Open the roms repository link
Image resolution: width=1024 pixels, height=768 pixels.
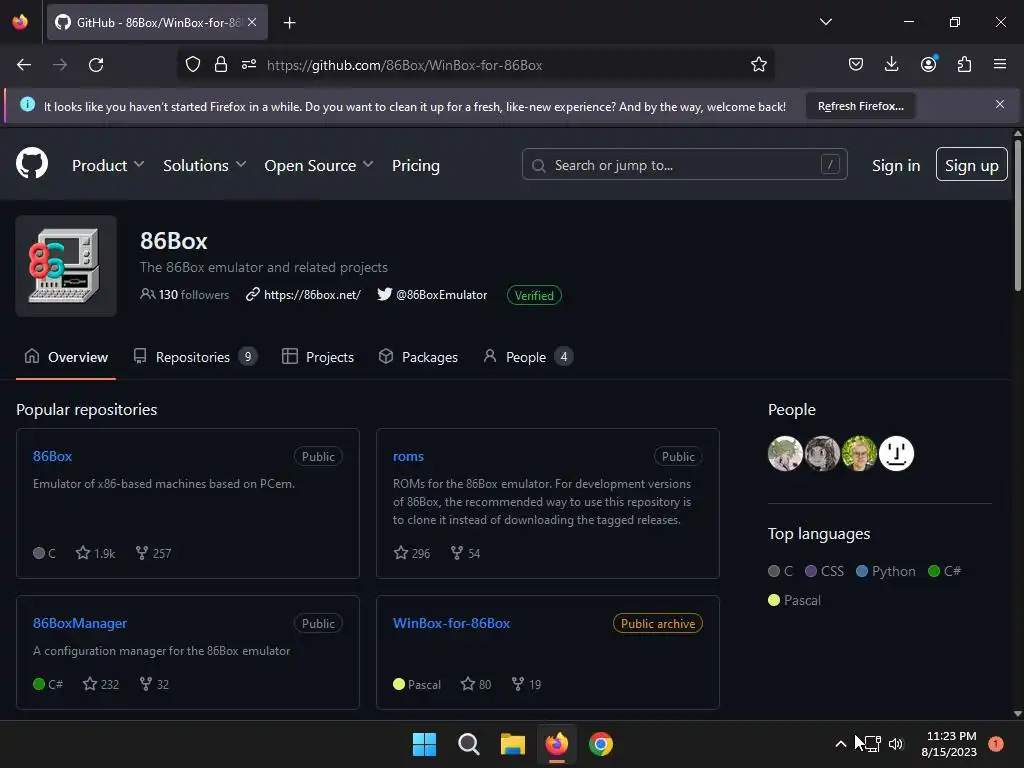coord(408,456)
